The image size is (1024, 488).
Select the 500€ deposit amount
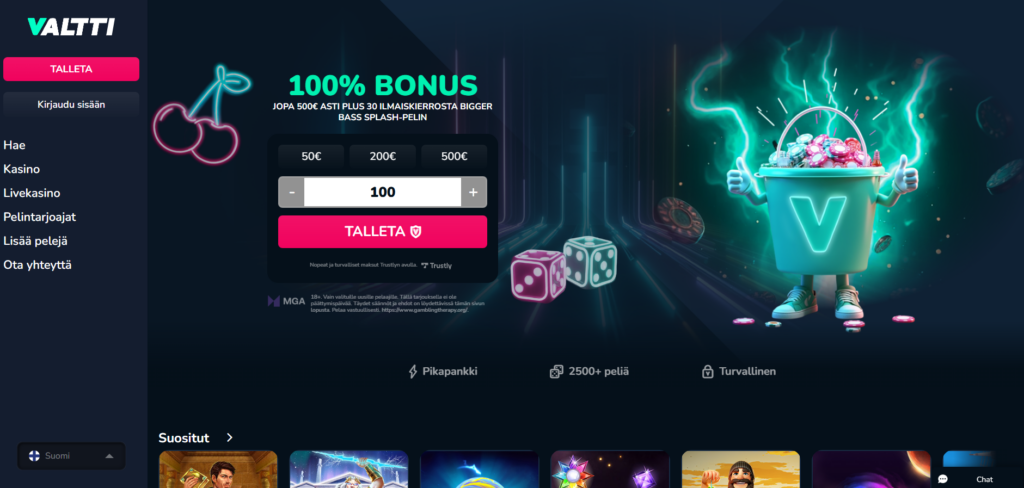pyautogui.click(x=454, y=157)
